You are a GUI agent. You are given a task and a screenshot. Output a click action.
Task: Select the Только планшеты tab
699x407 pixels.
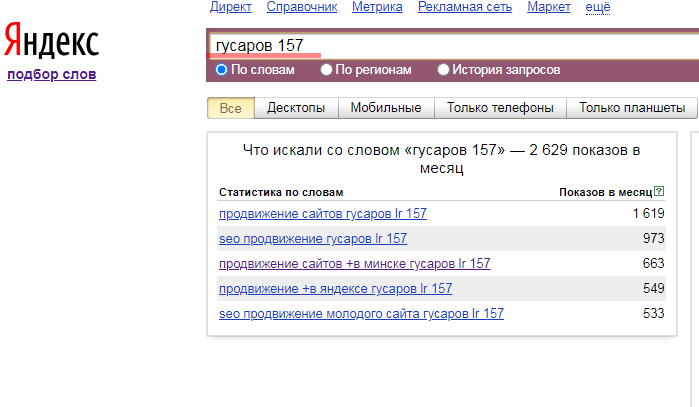point(632,108)
